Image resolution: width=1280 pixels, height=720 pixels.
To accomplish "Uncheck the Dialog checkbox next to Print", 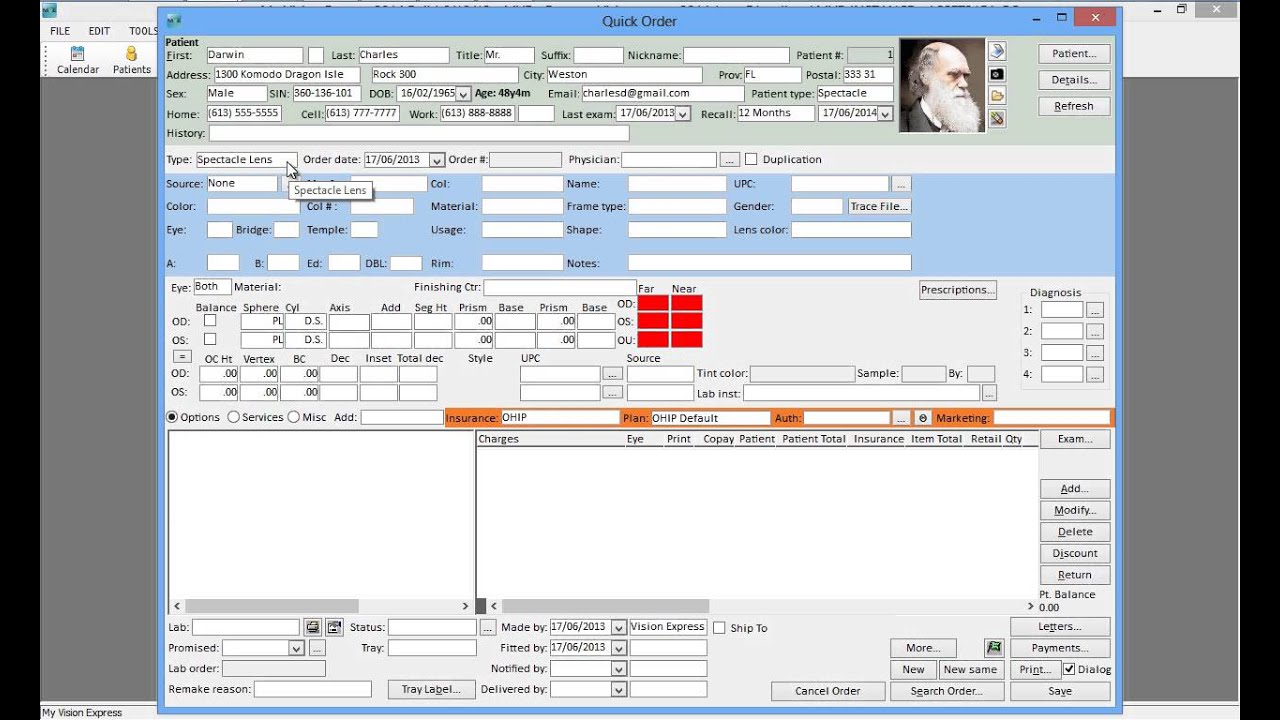I will [x=1069, y=669].
